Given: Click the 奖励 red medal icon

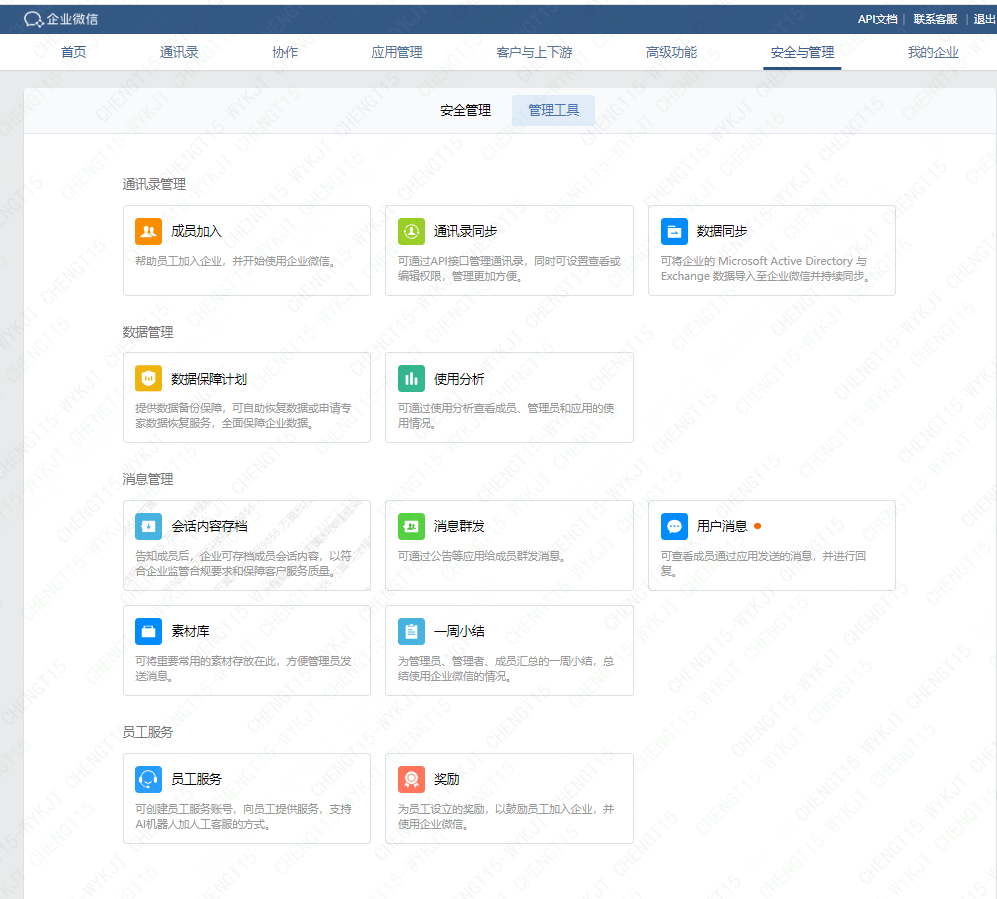Looking at the screenshot, I should pos(411,779).
